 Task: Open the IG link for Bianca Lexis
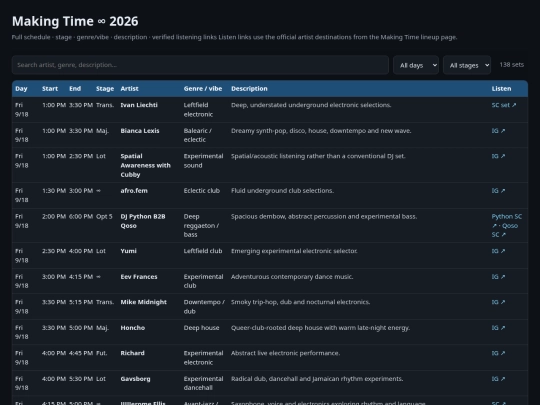pyautogui.click(x=498, y=131)
